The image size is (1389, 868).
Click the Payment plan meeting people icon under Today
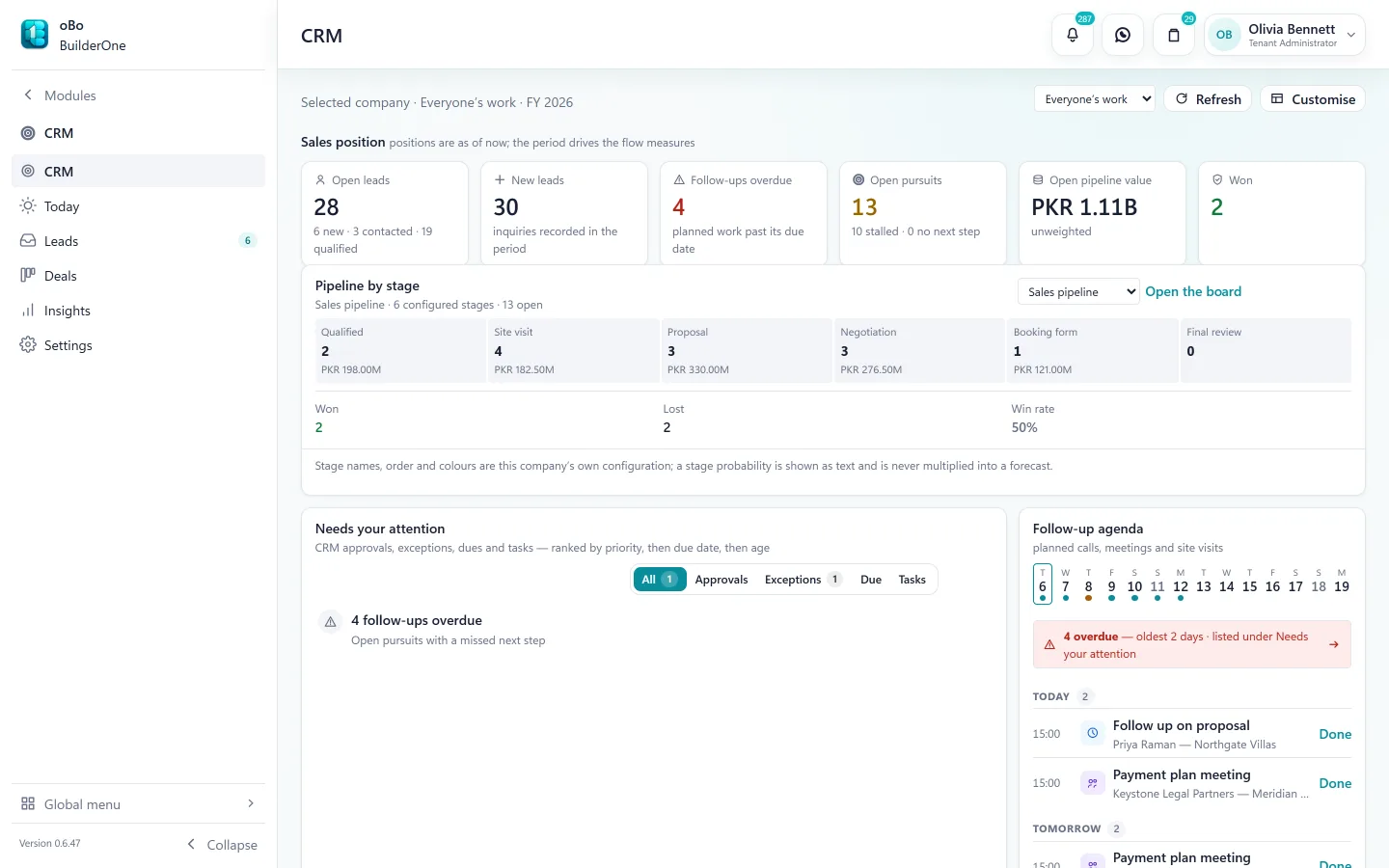[1092, 783]
